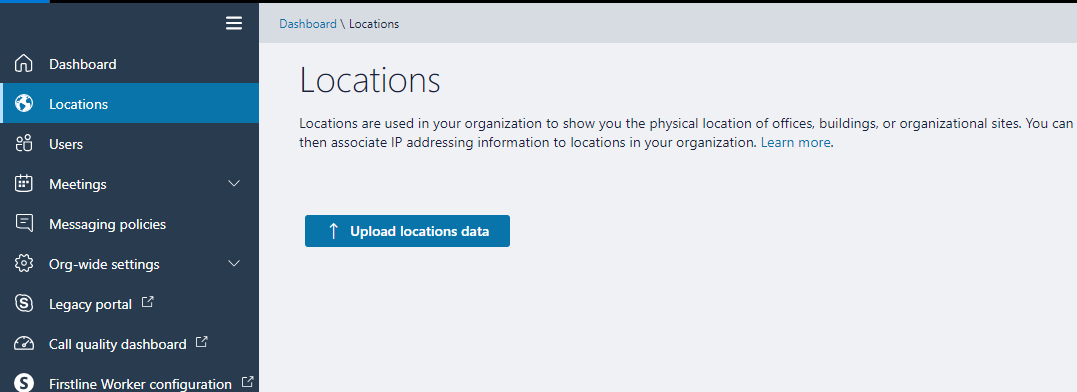The image size is (1077, 392).
Task: Expand the Org-wide settings chevron
Action: tap(234, 264)
